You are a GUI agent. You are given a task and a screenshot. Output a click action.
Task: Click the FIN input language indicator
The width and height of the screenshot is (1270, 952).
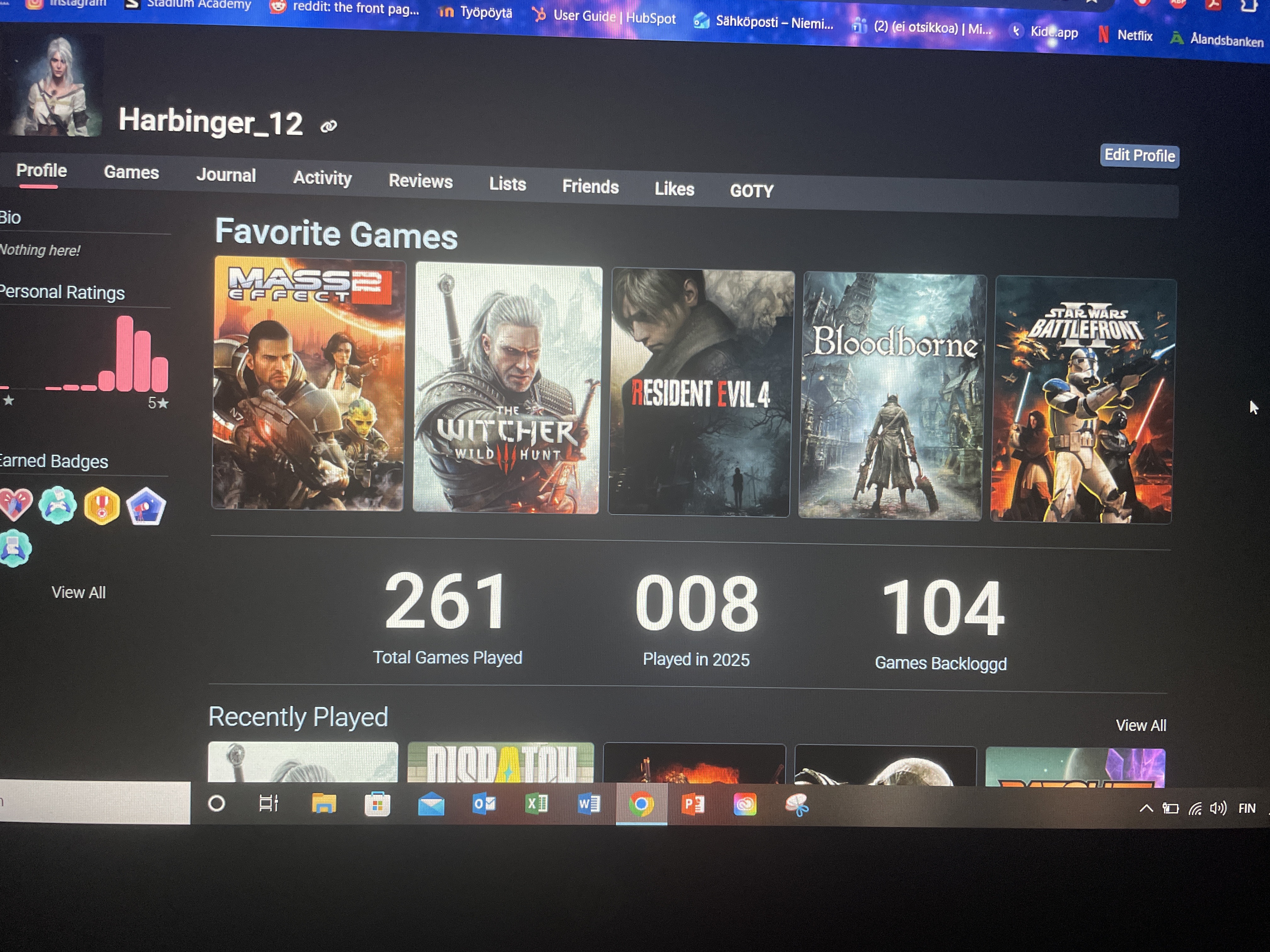point(1247,808)
